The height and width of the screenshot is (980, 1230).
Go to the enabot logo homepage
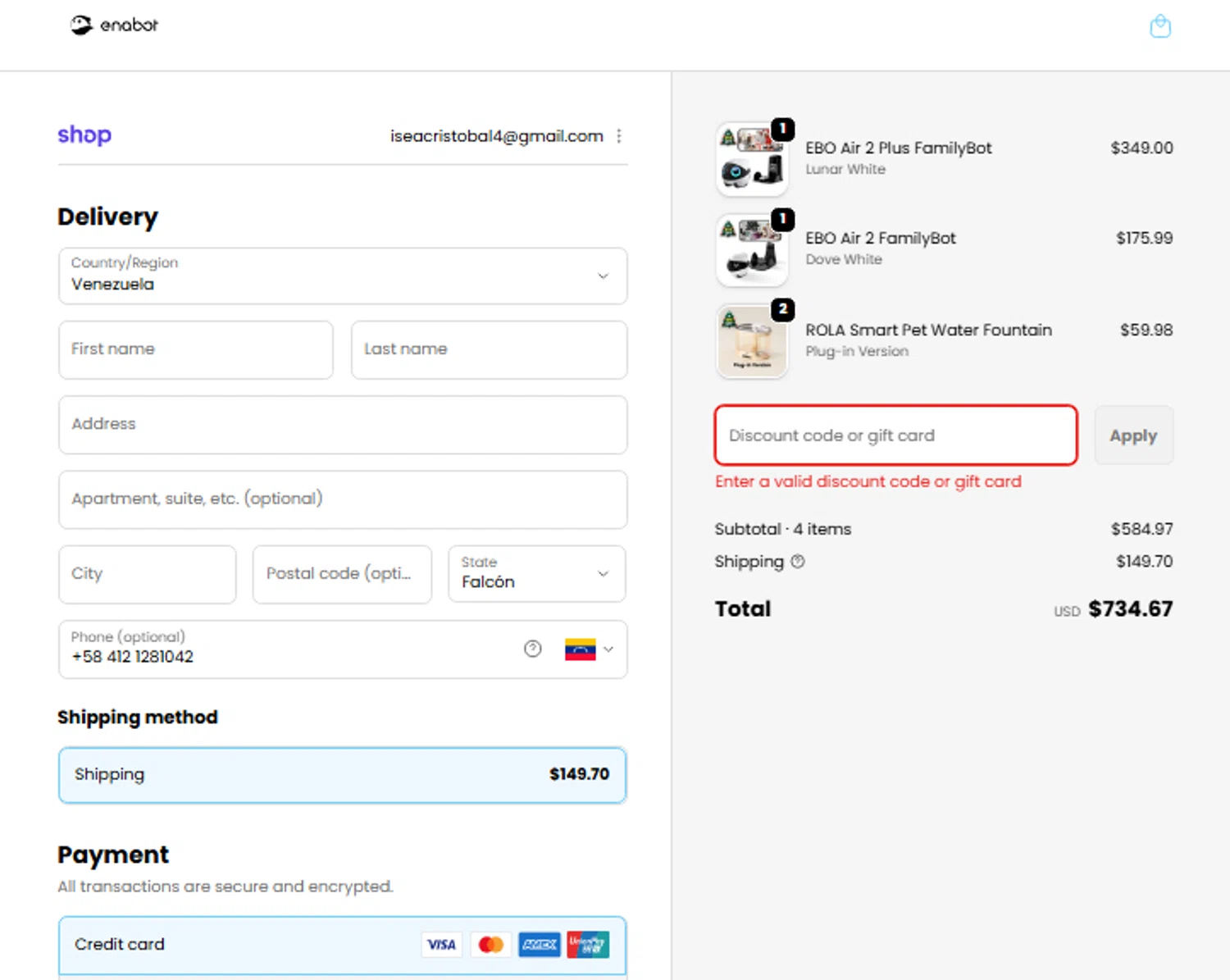click(114, 25)
